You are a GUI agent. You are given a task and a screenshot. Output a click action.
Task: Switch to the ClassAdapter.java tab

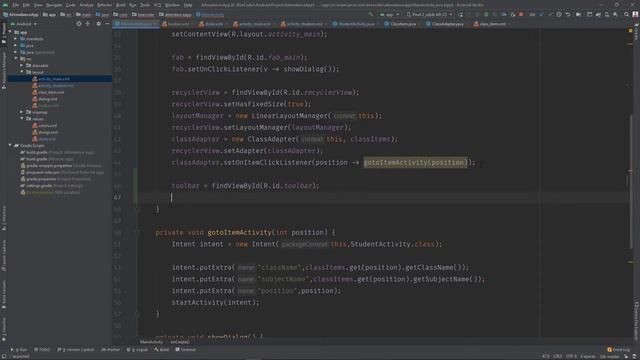pos(445,24)
